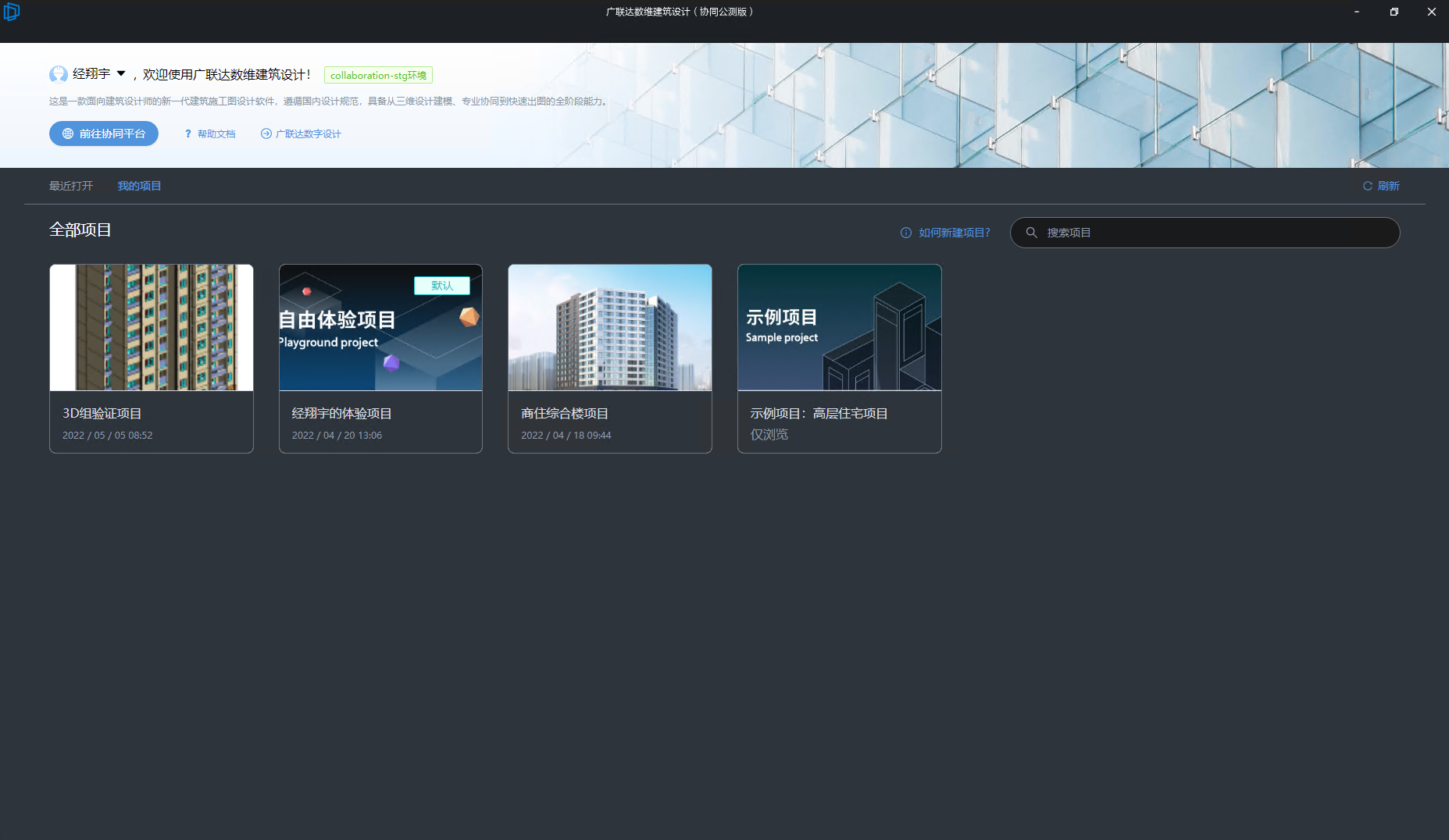1449x840 pixels.
Task: Open 前往协同平台 button
Action: (104, 133)
